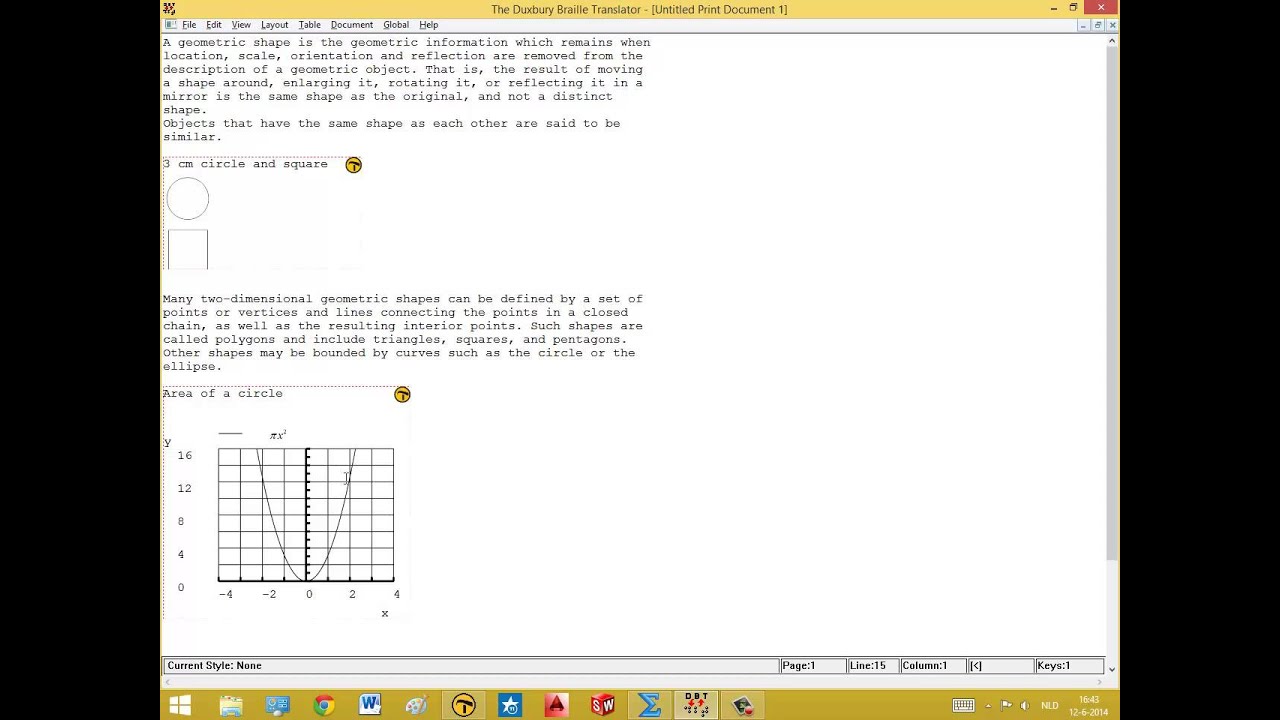
Task: Open the Global menu
Action: click(x=396, y=25)
